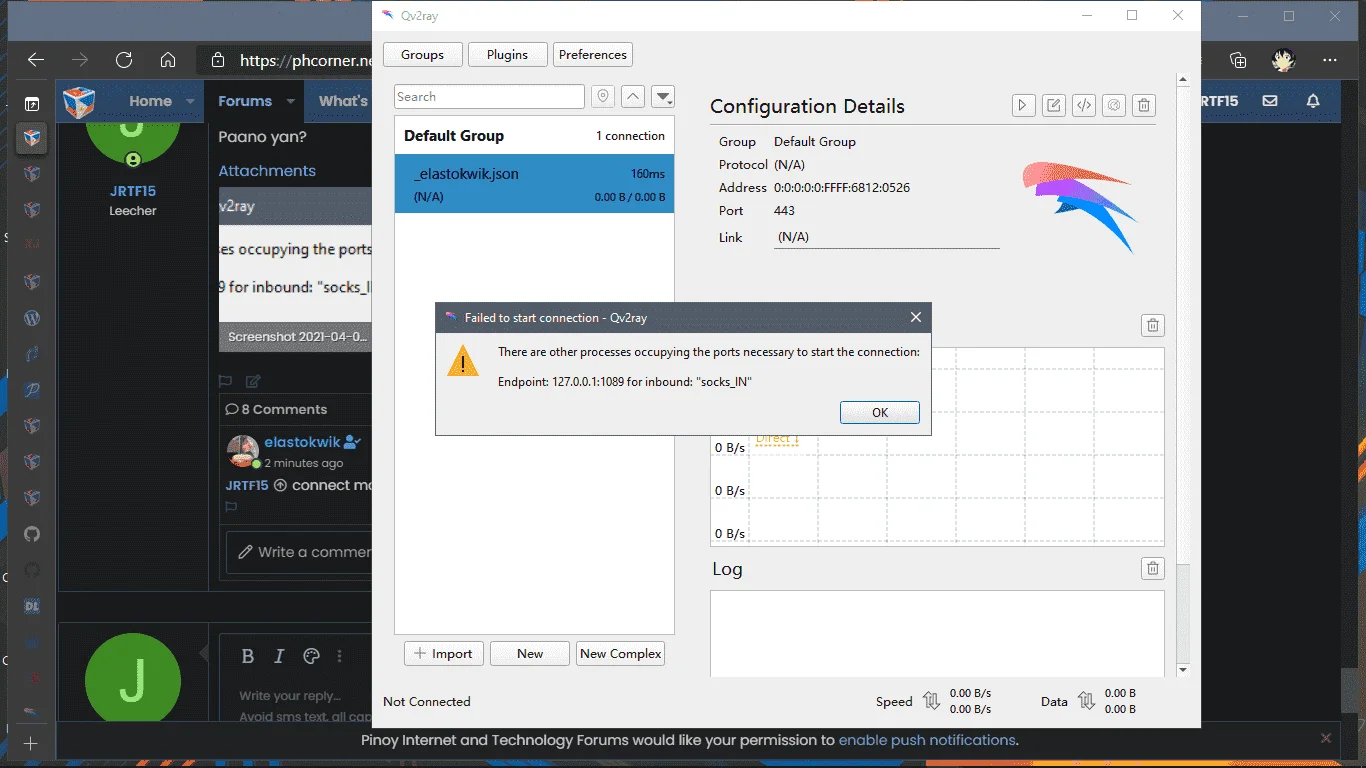Open the sort dropdown arrow beside search
The width and height of the screenshot is (1366, 768).
pos(663,97)
